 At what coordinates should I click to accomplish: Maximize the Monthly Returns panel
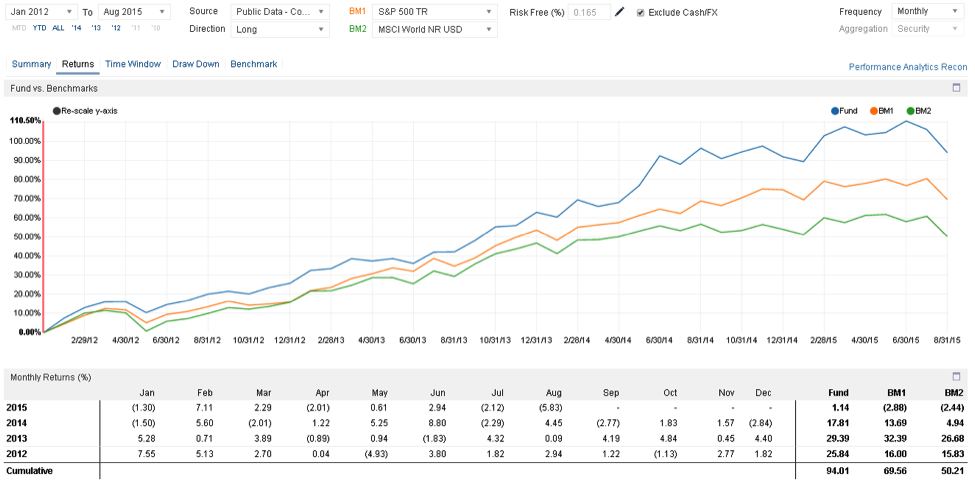point(956,377)
